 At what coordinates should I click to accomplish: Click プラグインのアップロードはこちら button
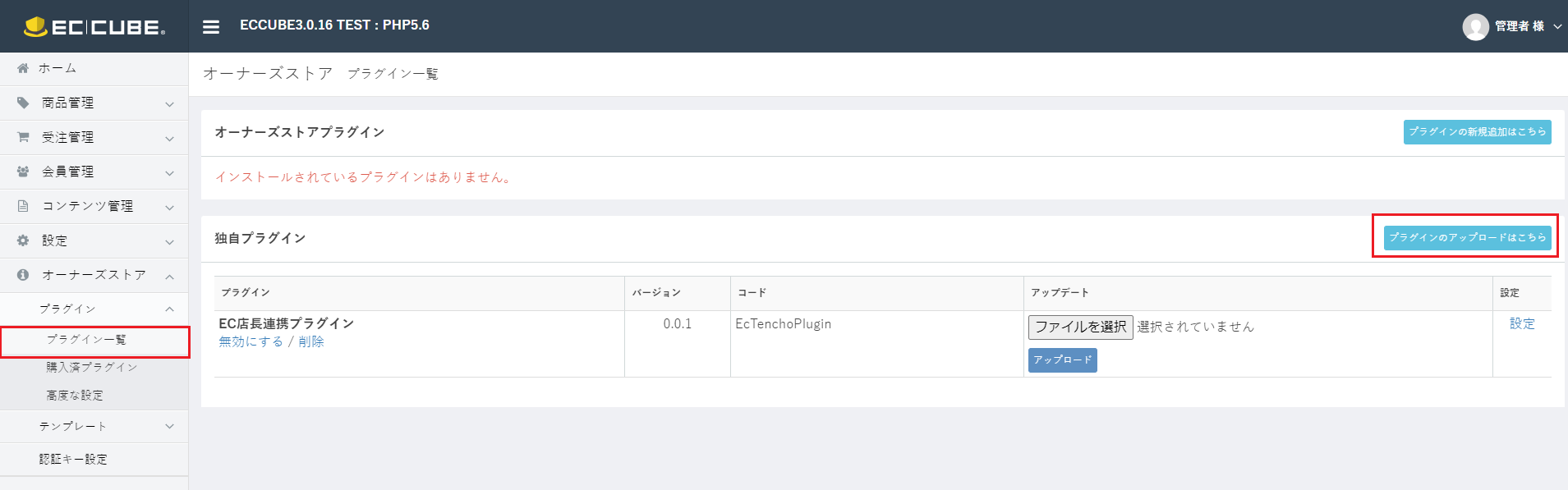click(x=1467, y=237)
